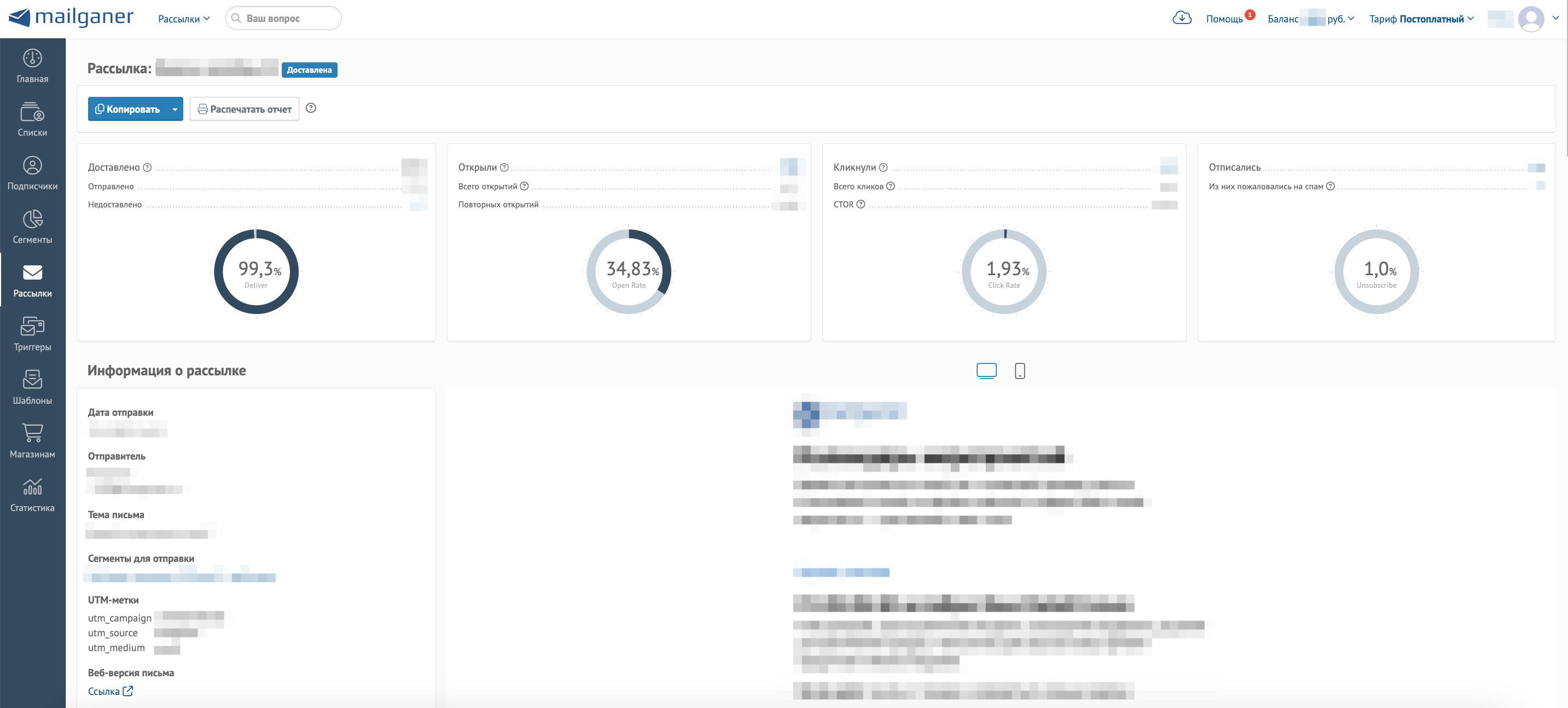Click the download icon in the top bar

[x=1182, y=18]
